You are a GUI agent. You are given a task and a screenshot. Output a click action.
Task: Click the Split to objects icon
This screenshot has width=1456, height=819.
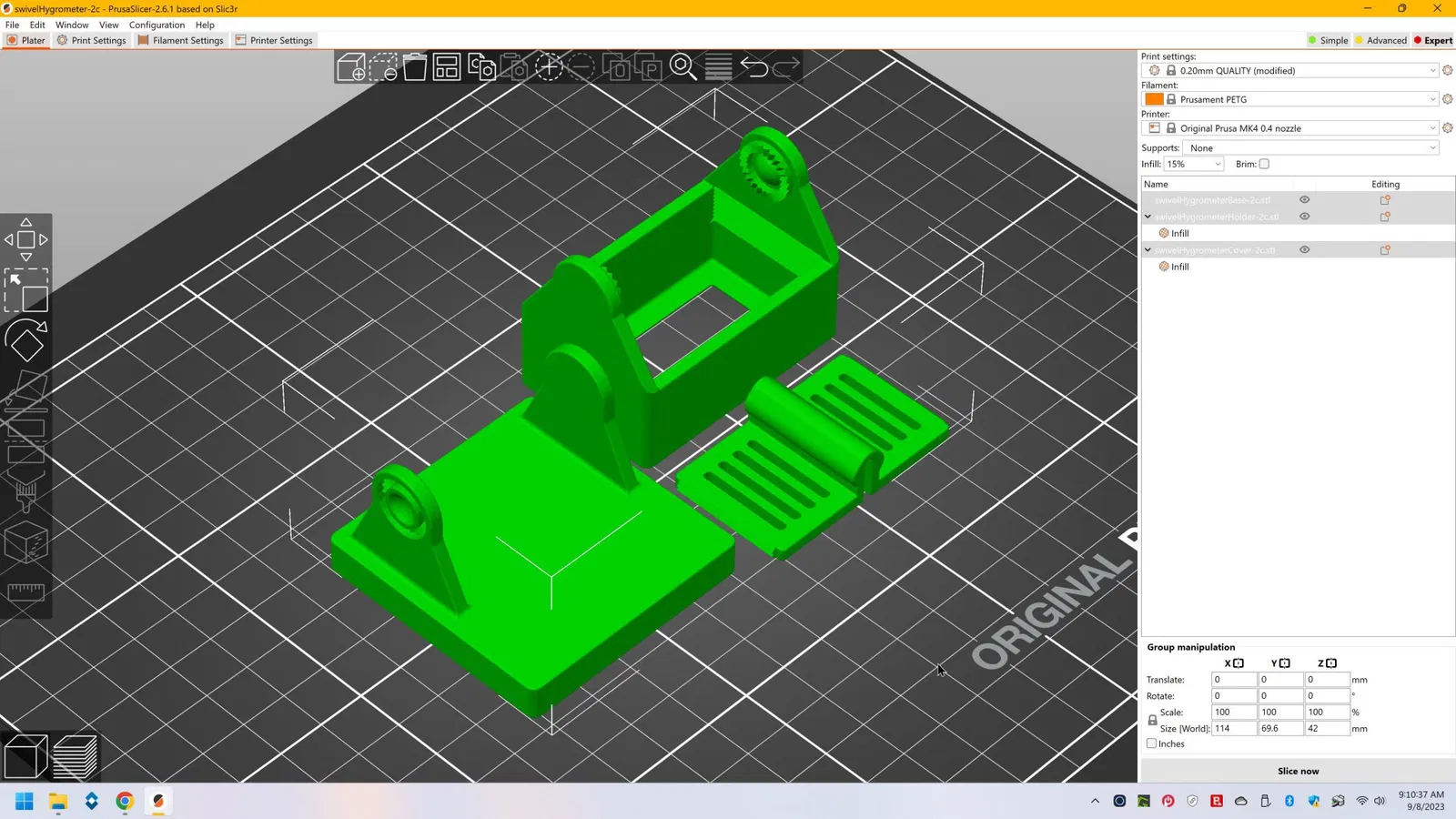click(617, 67)
